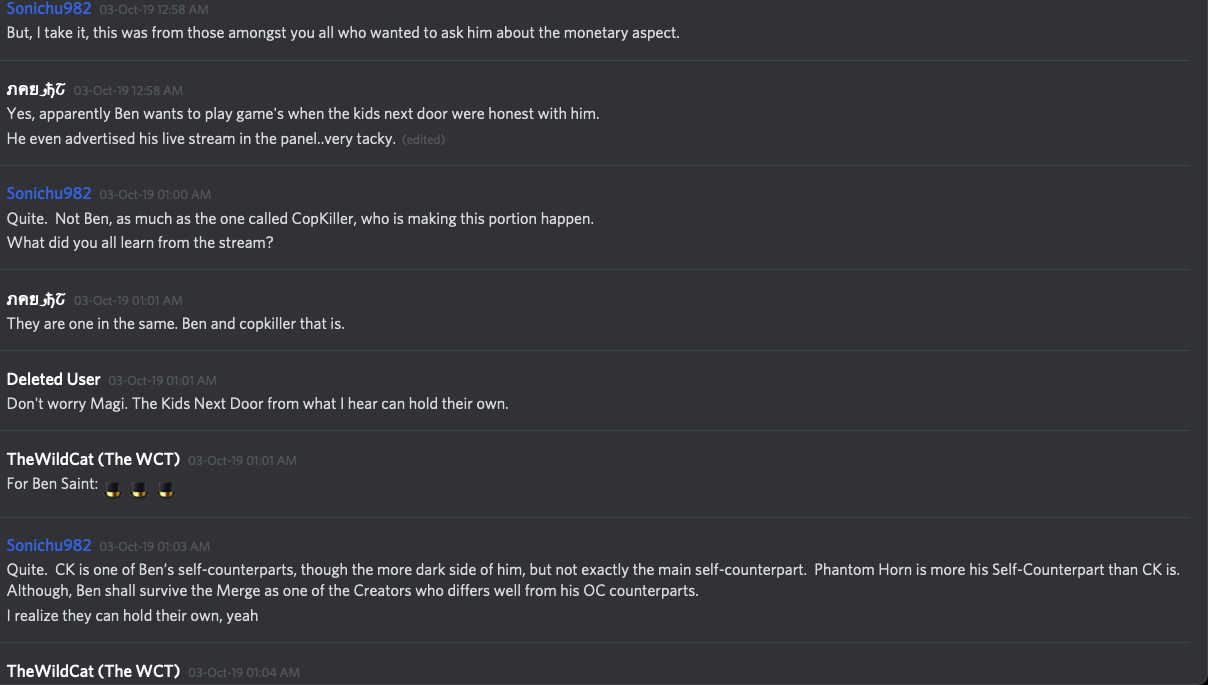Click the (edited) label after 'very tacky'
Screen dimensions: 1208x685
[x=423, y=140]
